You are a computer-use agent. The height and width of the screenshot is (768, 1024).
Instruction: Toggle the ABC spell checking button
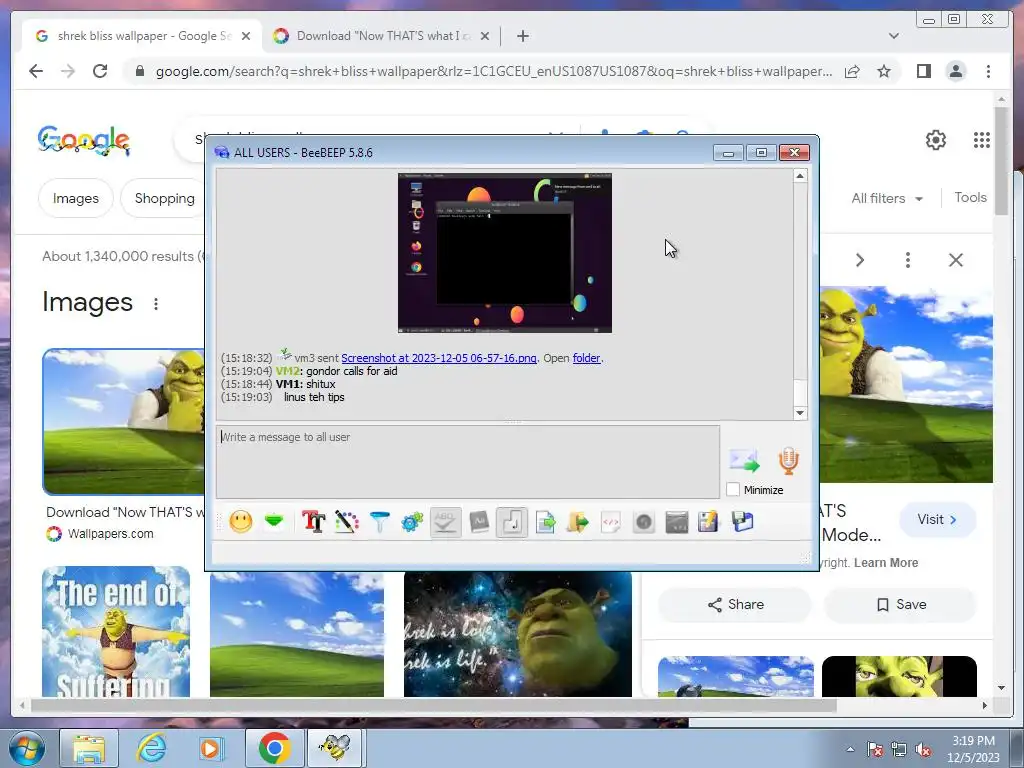coord(445,522)
